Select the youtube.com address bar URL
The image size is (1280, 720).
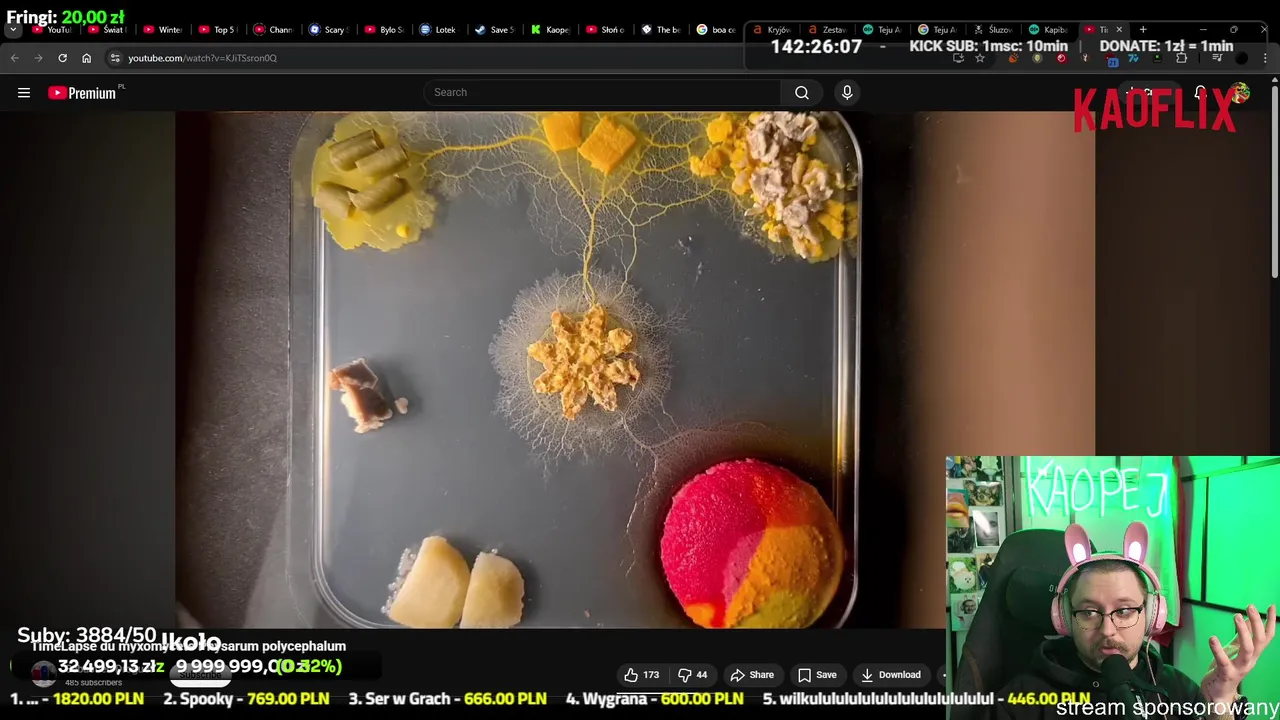pyautogui.click(x=202, y=58)
